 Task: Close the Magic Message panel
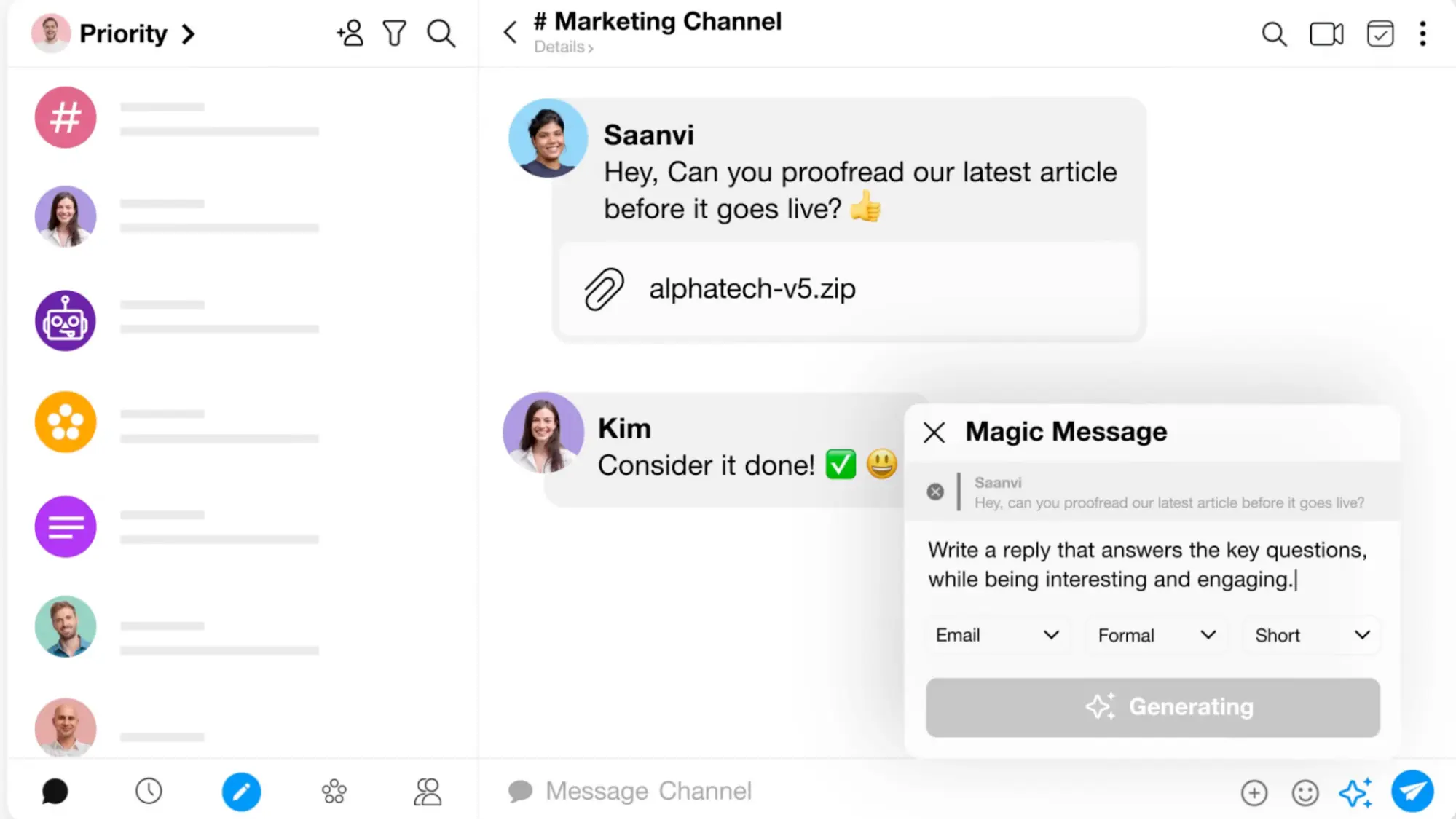click(x=934, y=432)
